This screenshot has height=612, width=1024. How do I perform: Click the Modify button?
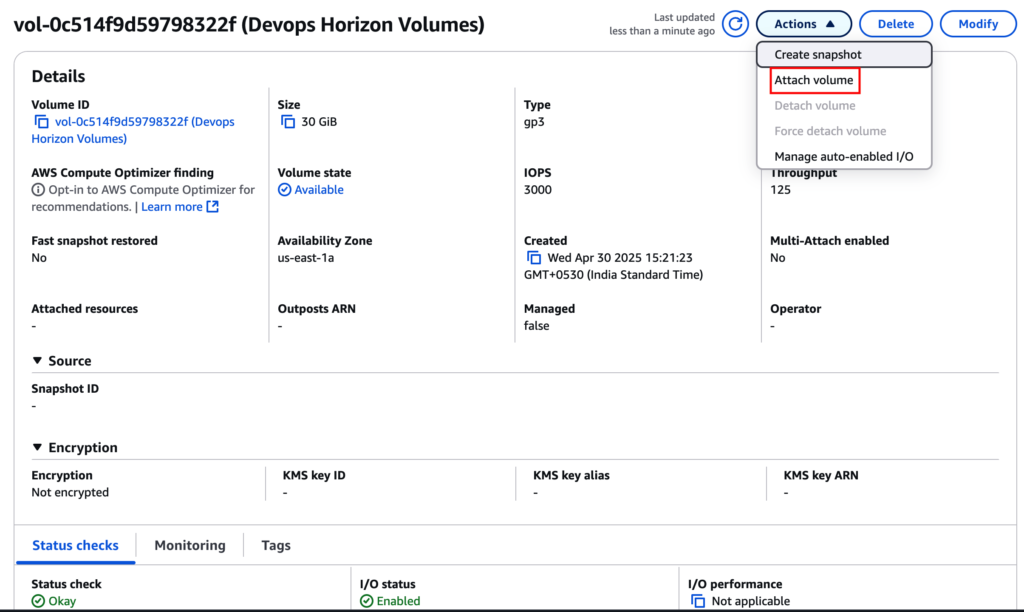pos(978,24)
